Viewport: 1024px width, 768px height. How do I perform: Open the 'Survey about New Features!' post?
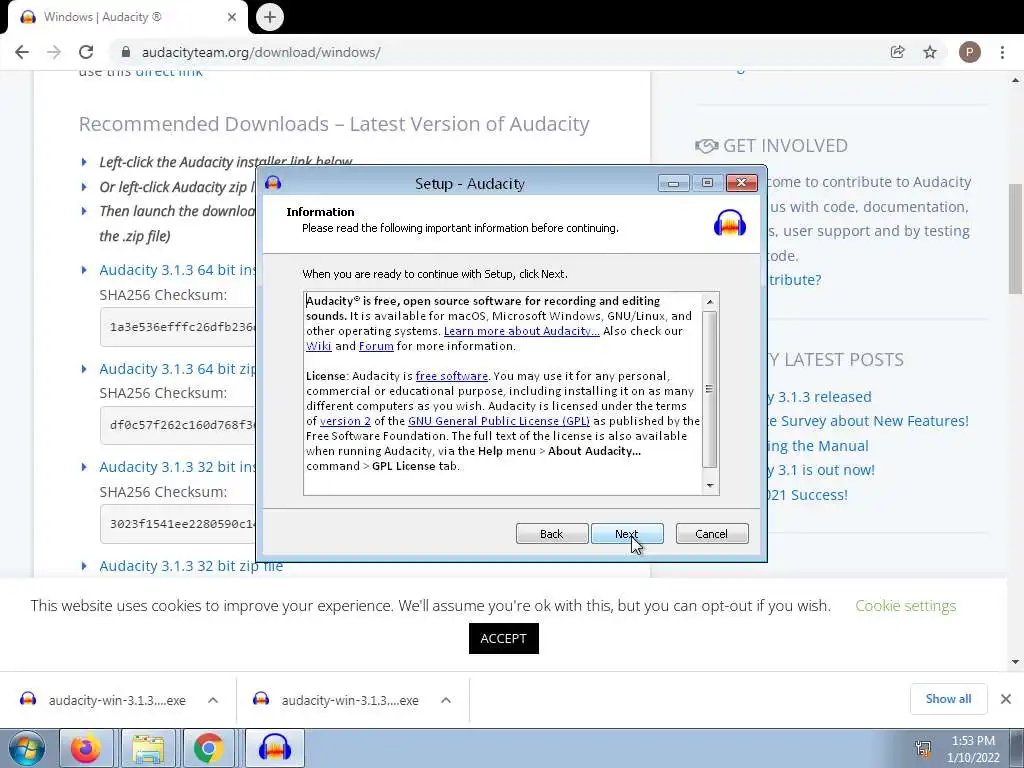[868, 421]
